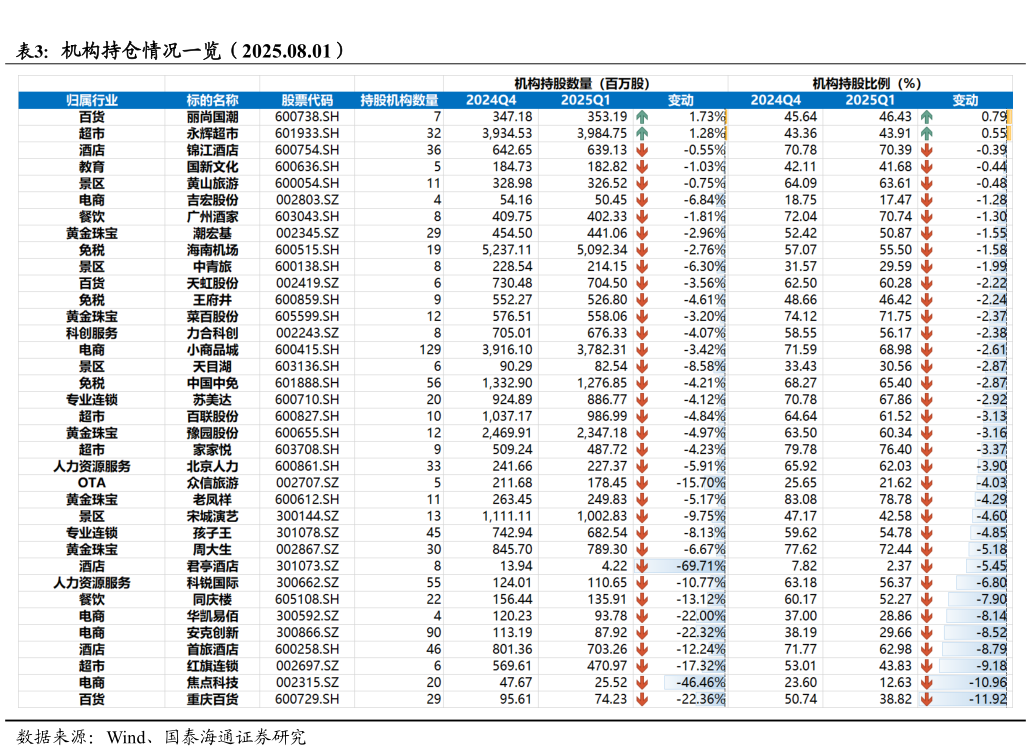Click the stock name 宋城演艺

212,516
